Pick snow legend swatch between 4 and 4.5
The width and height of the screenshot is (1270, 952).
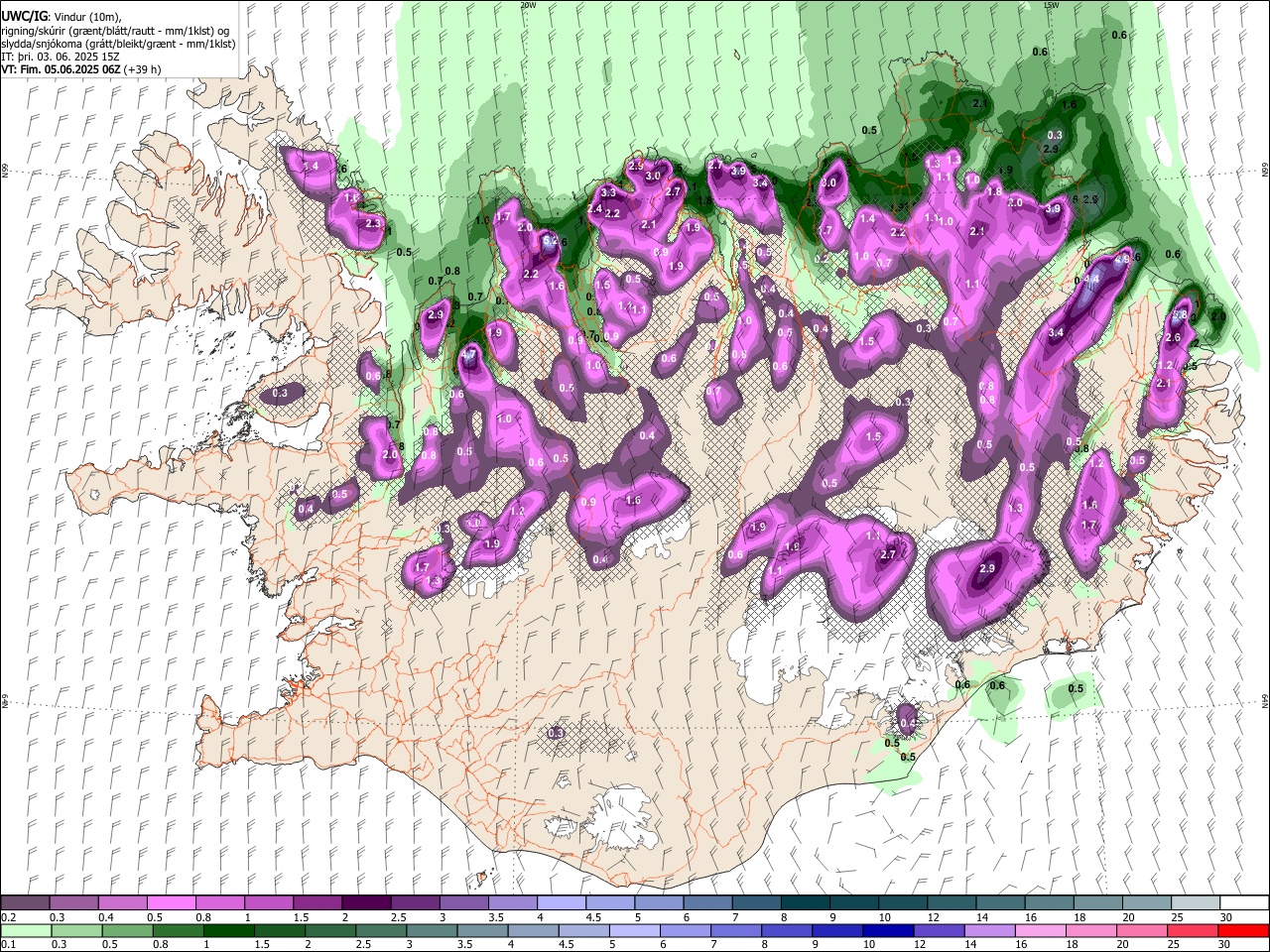[562, 903]
